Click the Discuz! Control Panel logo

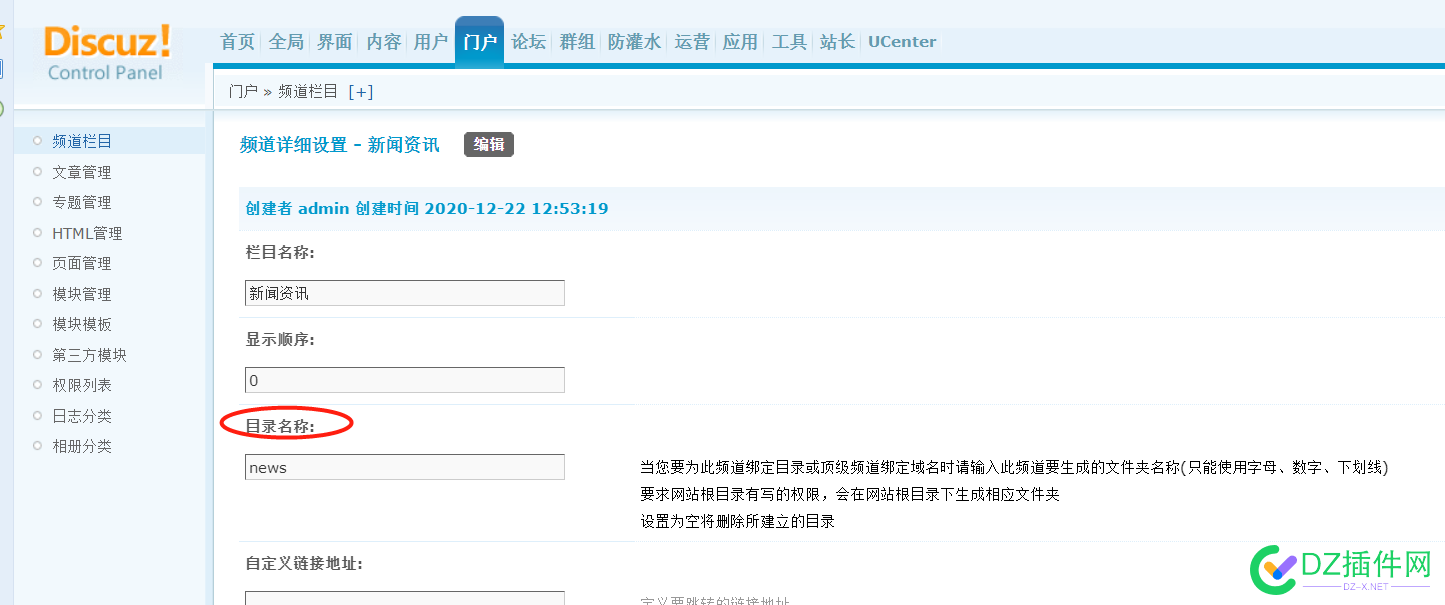pos(107,52)
